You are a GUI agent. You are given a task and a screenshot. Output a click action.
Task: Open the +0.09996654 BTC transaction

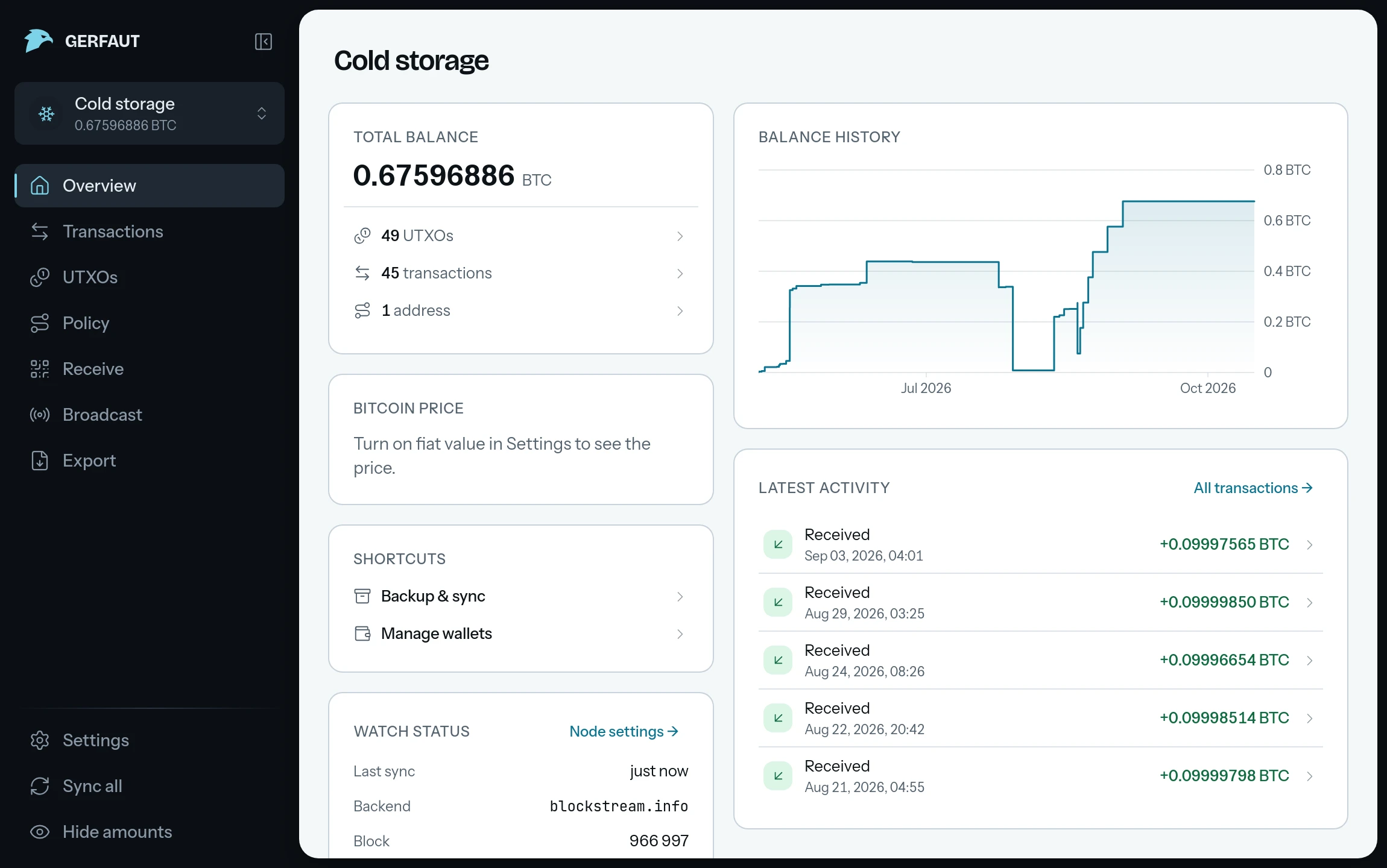[x=1041, y=660]
